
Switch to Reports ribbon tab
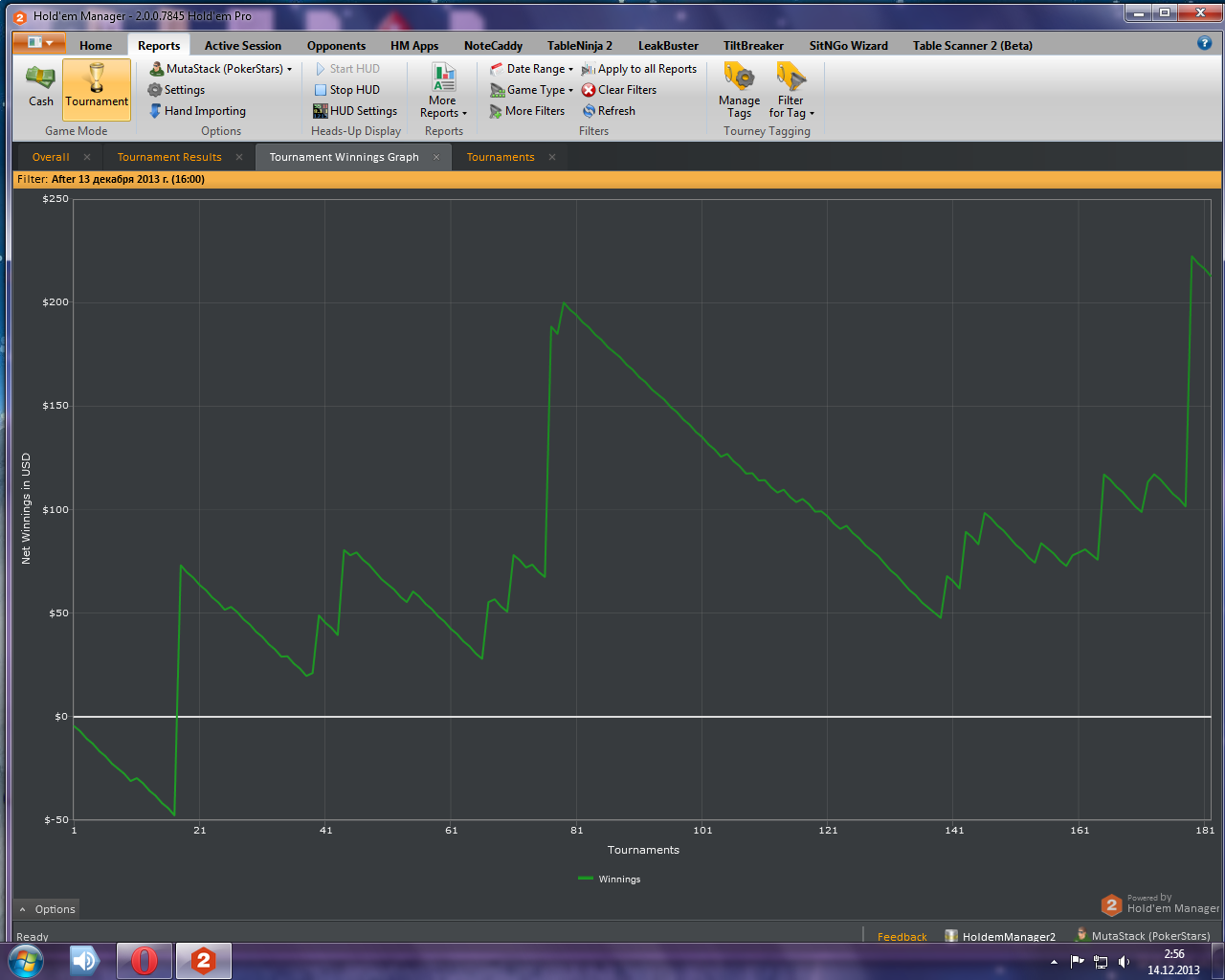[x=159, y=45]
